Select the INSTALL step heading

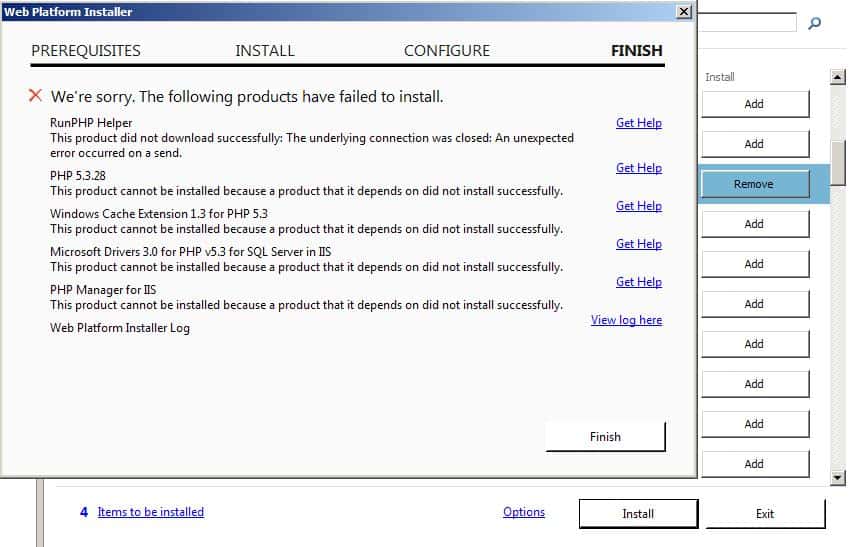pos(265,51)
